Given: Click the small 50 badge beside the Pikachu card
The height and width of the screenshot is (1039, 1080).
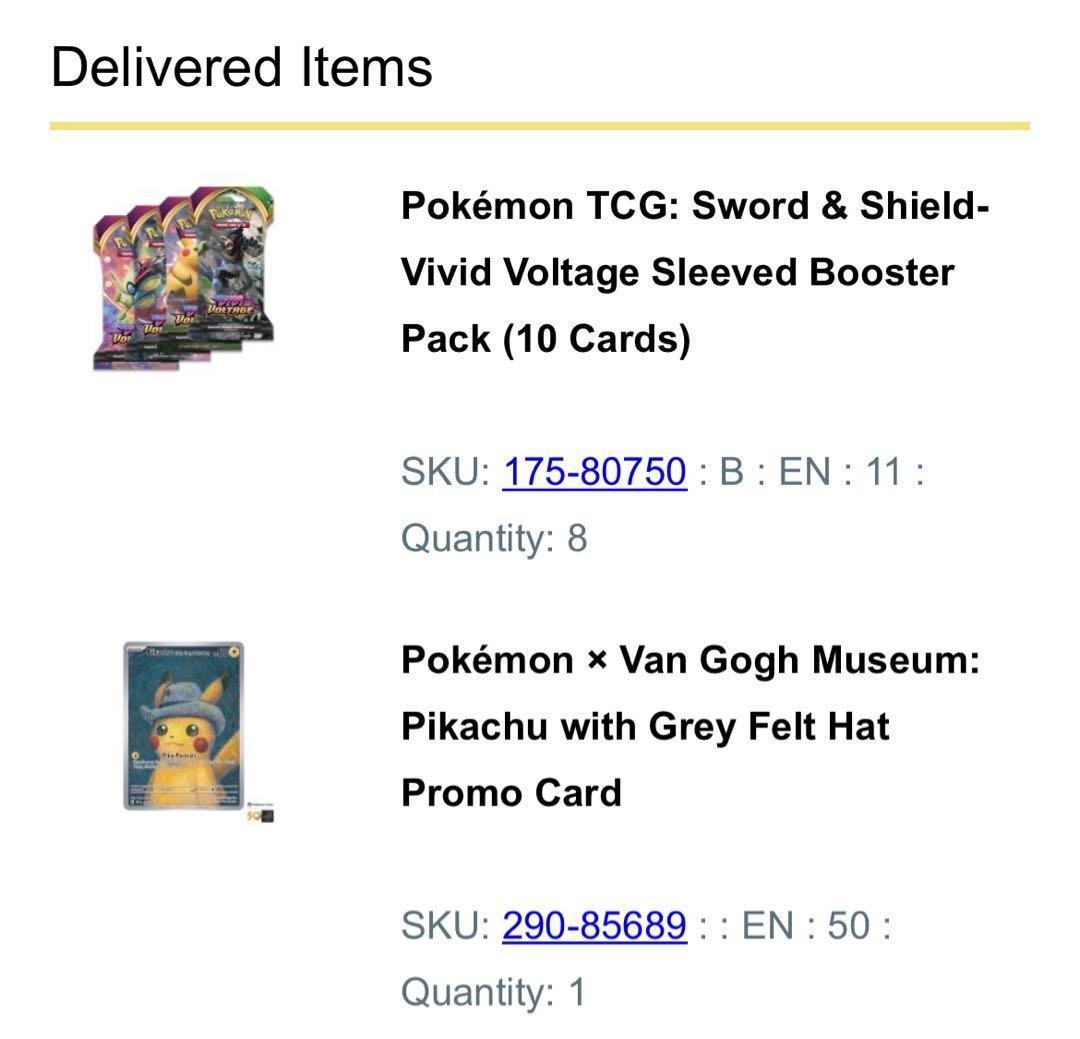Looking at the screenshot, I should (261, 816).
